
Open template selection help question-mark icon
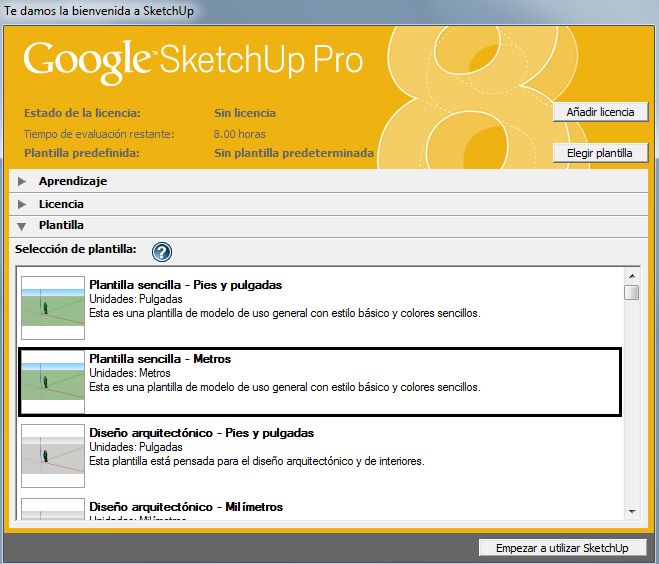tap(162, 252)
